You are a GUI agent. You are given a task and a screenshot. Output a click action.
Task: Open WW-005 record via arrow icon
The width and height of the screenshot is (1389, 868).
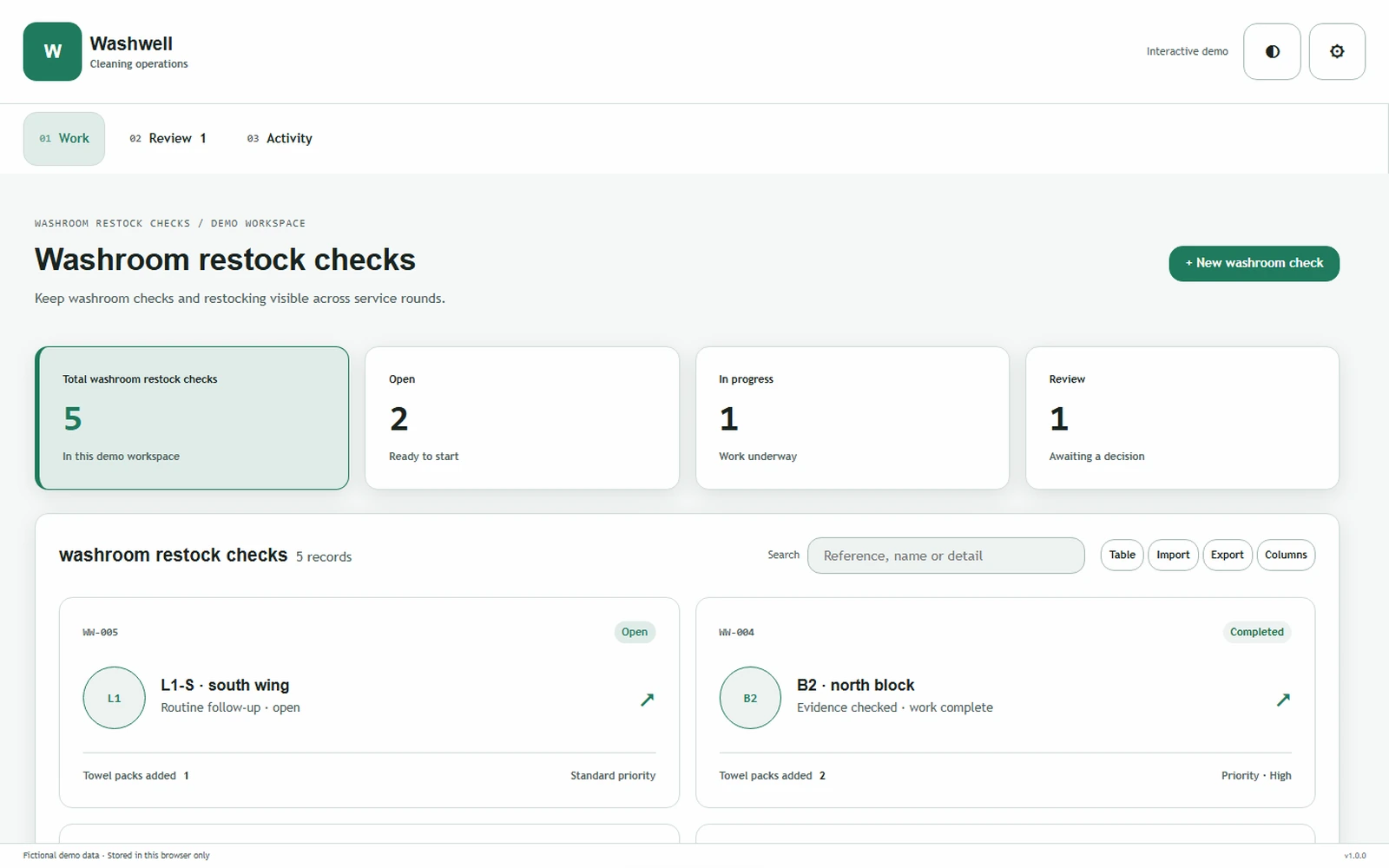(x=647, y=700)
